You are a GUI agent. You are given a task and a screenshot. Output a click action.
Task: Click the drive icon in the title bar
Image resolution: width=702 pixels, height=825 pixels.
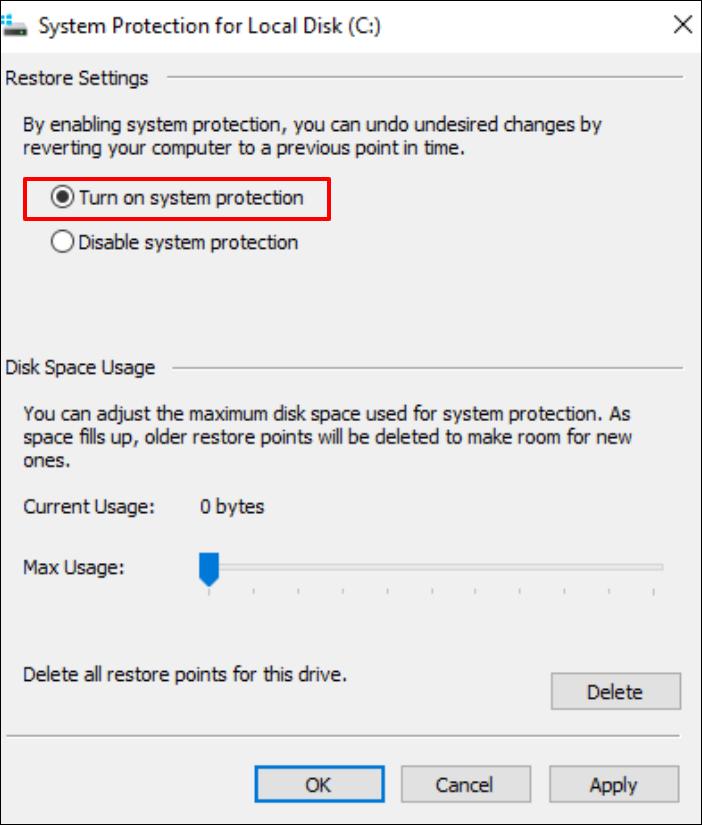[x=17, y=27]
